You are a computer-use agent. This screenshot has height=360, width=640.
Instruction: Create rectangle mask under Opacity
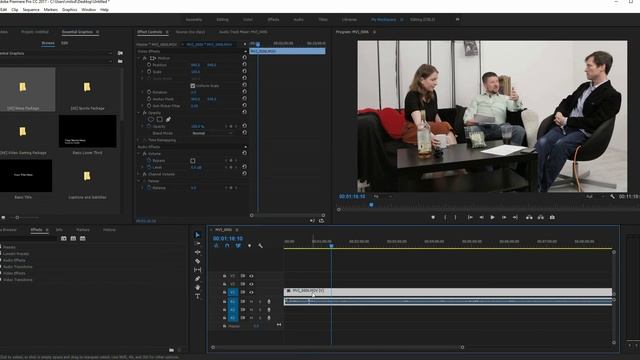click(160, 120)
